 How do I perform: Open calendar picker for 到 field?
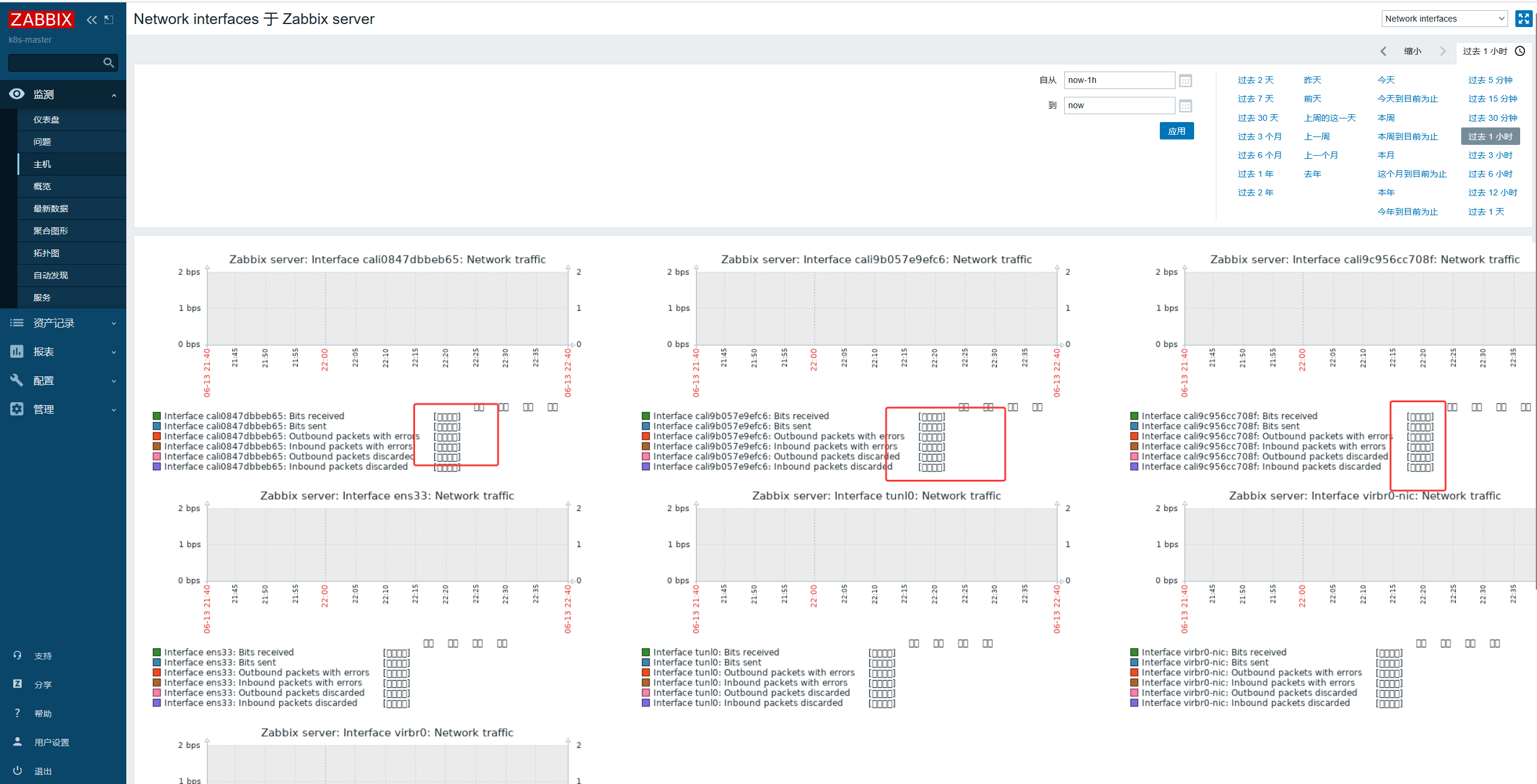tap(1185, 106)
